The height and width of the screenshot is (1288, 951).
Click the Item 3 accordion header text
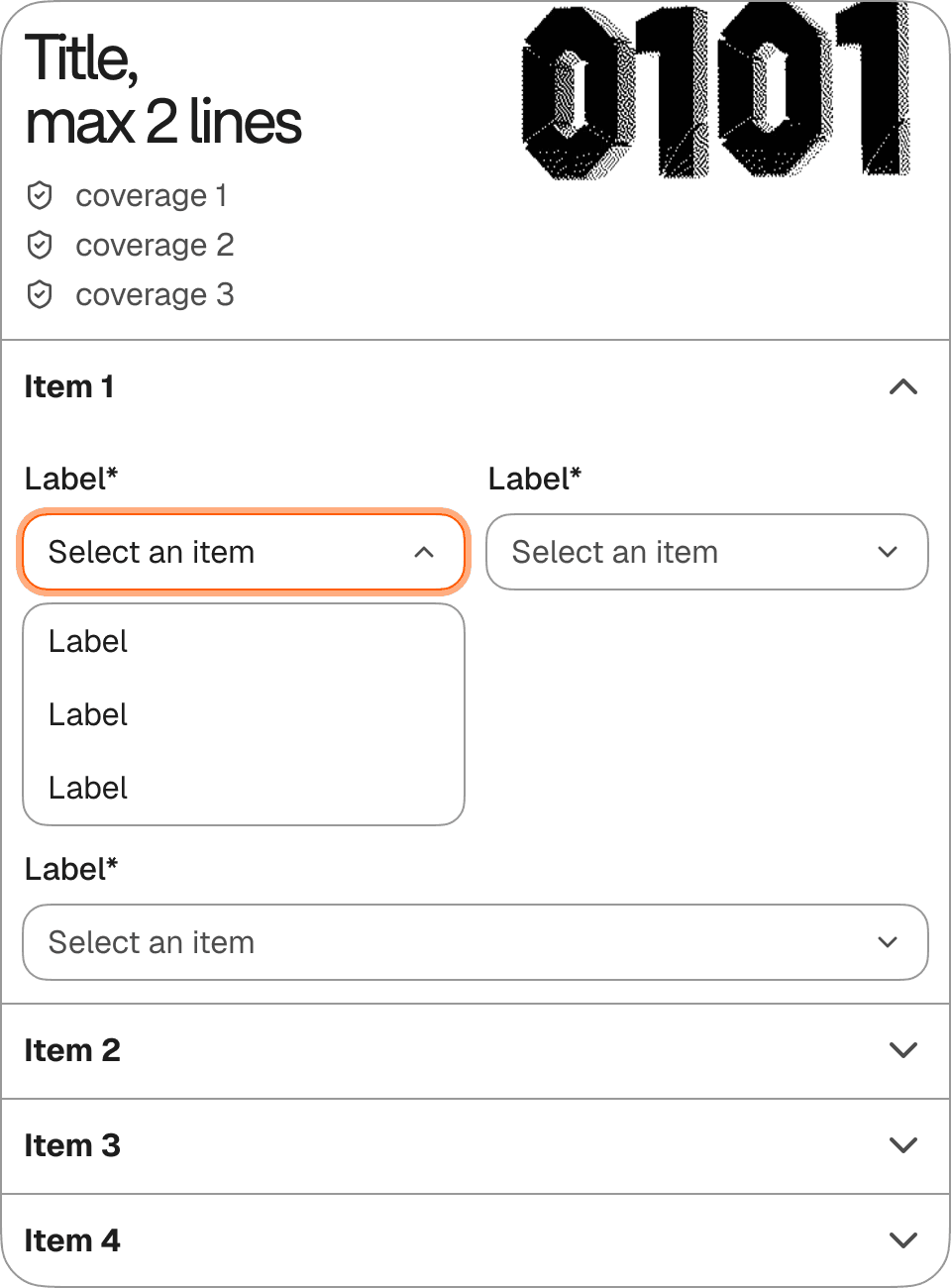click(x=72, y=1145)
